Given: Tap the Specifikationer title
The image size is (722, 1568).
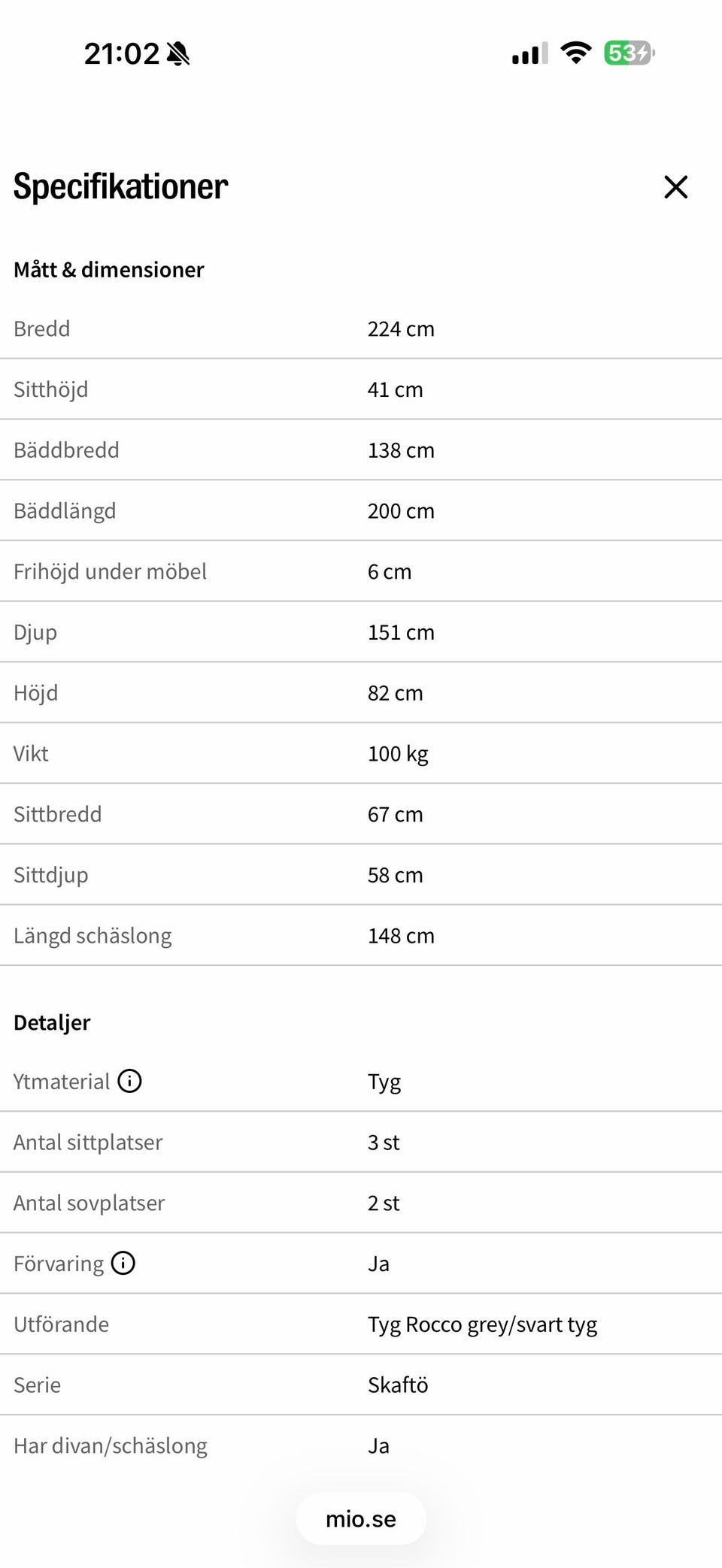Looking at the screenshot, I should [120, 186].
